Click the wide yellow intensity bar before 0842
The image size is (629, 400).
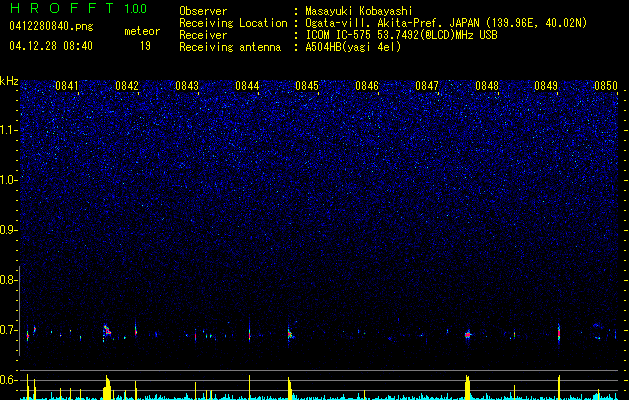107,388
